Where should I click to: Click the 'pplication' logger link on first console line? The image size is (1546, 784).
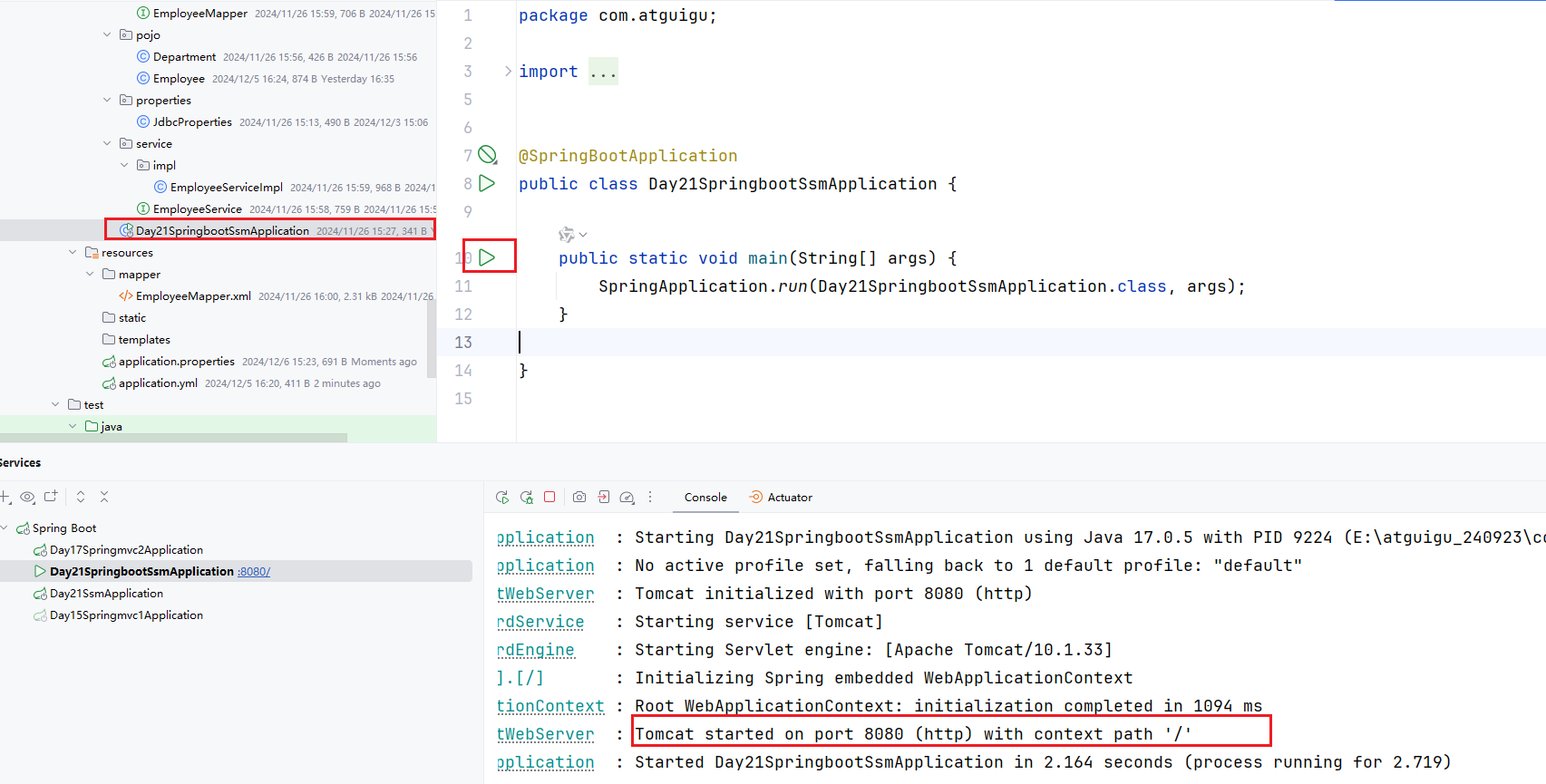(x=546, y=537)
